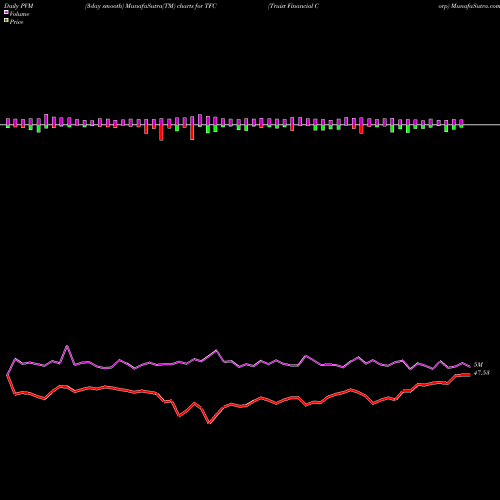Click the 'Volume' legend label
Screen dimensions: 500x500
click(x=19, y=14)
